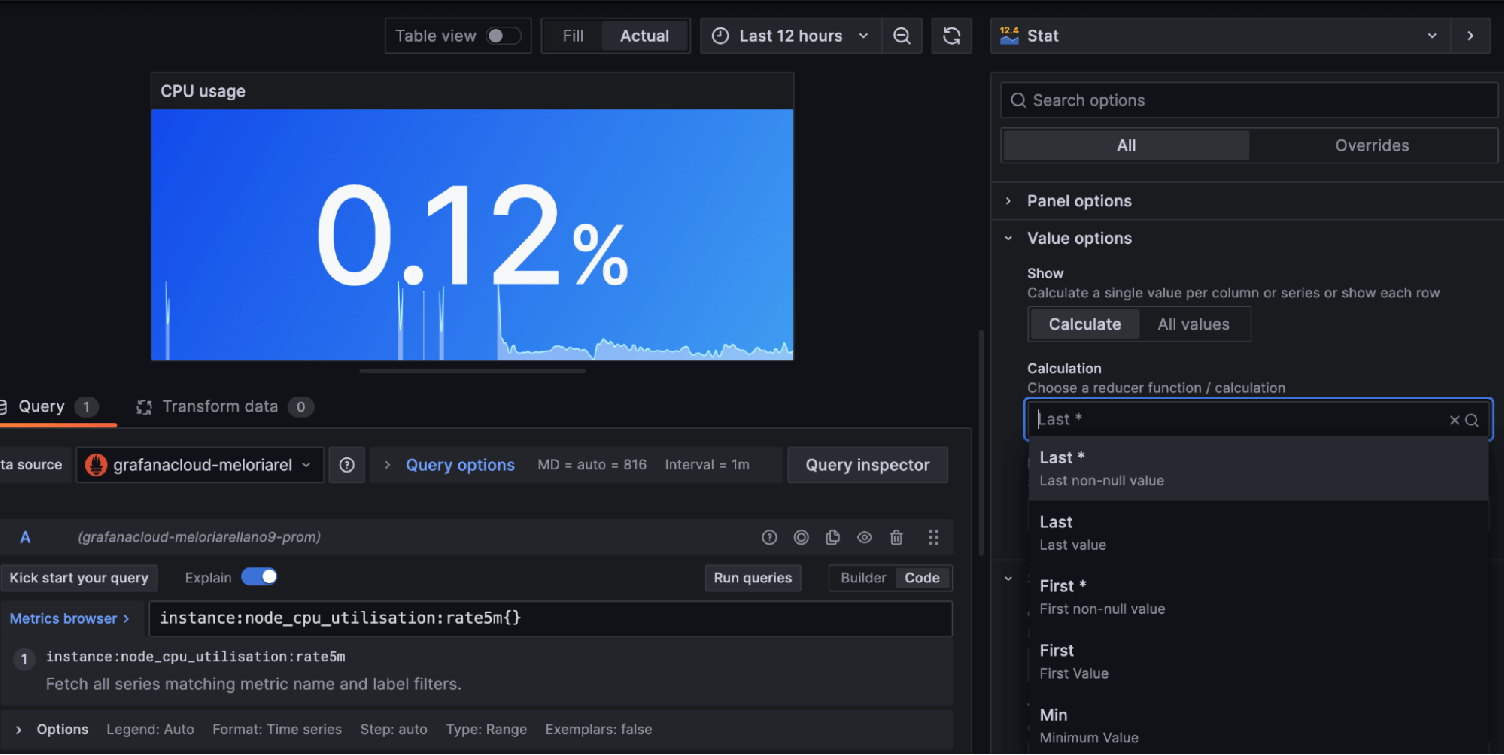Expand the Panel options section
This screenshot has height=755, width=1504.
tap(1079, 201)
